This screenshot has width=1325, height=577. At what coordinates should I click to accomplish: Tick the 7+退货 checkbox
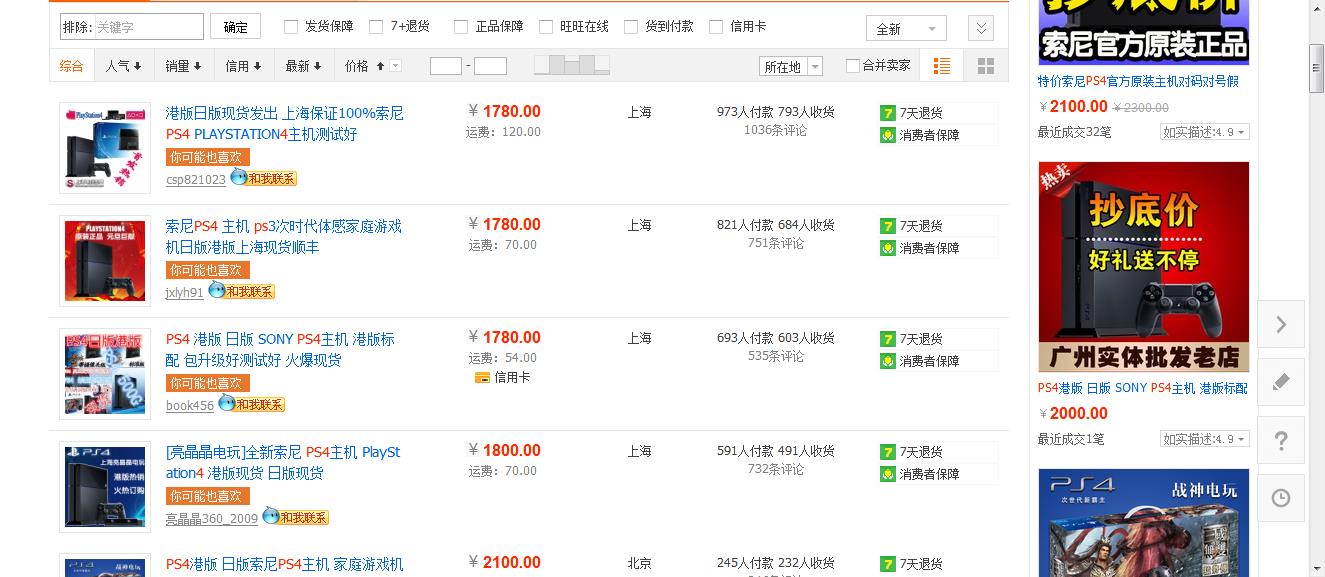click(x=376, y=27)
